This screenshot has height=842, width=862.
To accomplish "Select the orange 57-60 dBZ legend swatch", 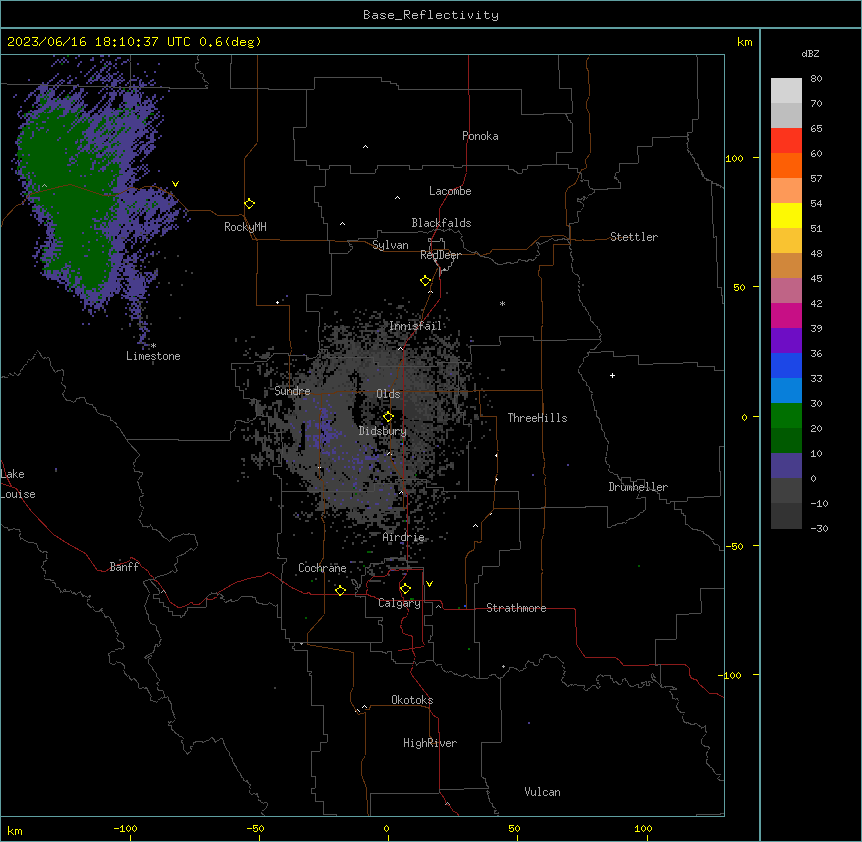I will click(x=786, y=165).
